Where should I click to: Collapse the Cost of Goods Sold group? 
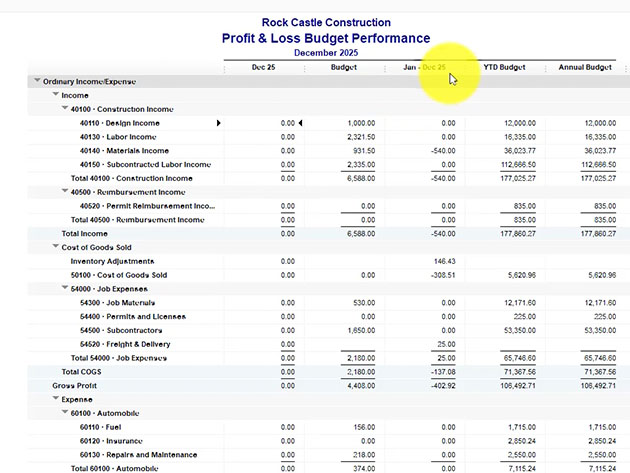pos(56,246)
